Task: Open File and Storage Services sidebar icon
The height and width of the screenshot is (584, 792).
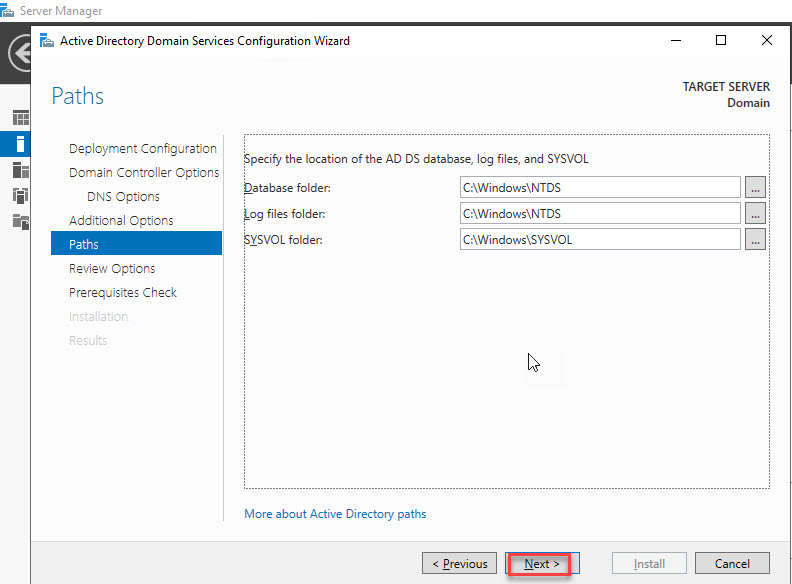Action: tap(20, 221)
